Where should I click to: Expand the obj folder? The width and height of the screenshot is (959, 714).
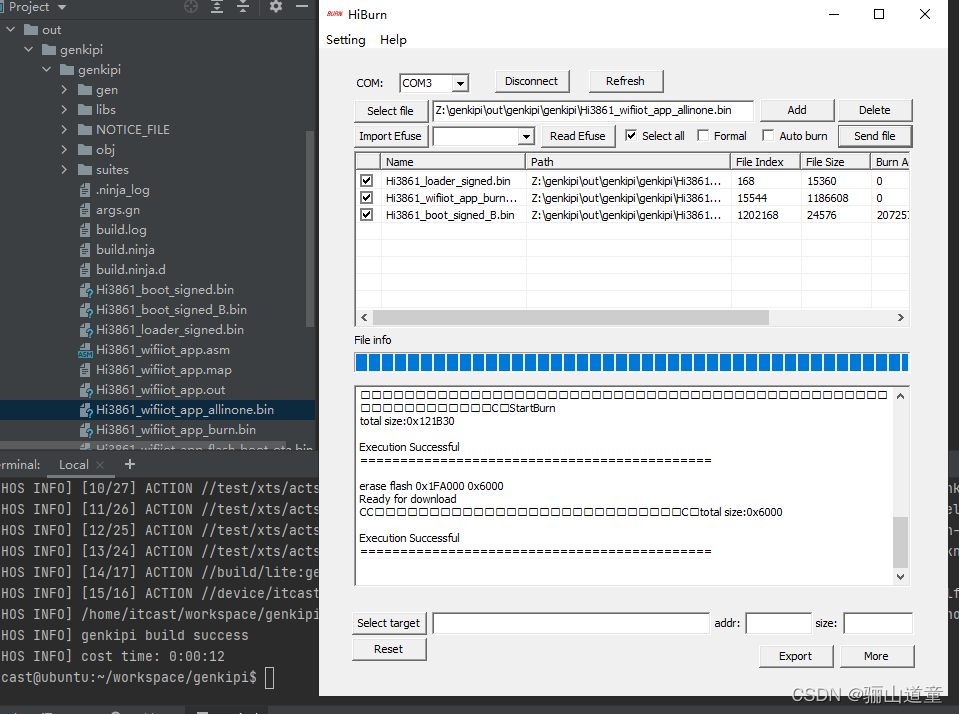click(x=64, y=150)
